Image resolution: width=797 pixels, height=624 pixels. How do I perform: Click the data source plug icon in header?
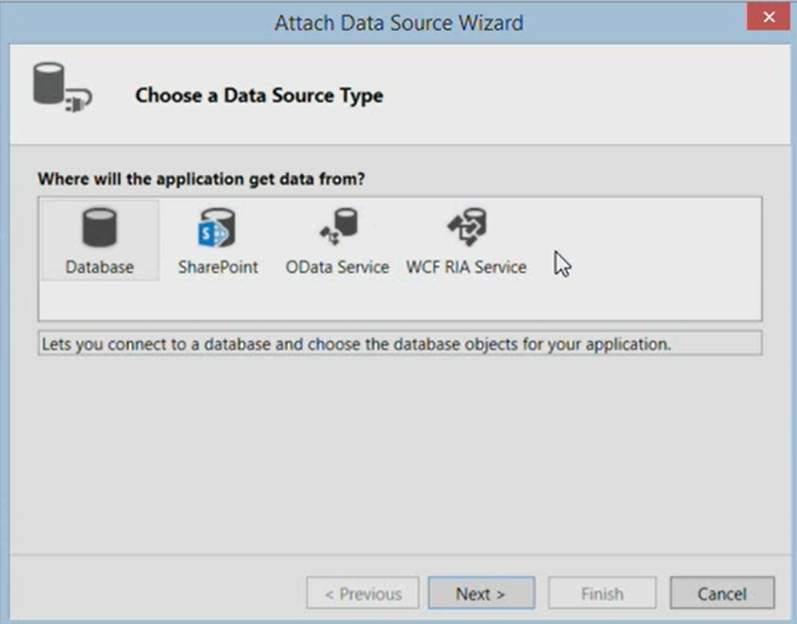62,87
